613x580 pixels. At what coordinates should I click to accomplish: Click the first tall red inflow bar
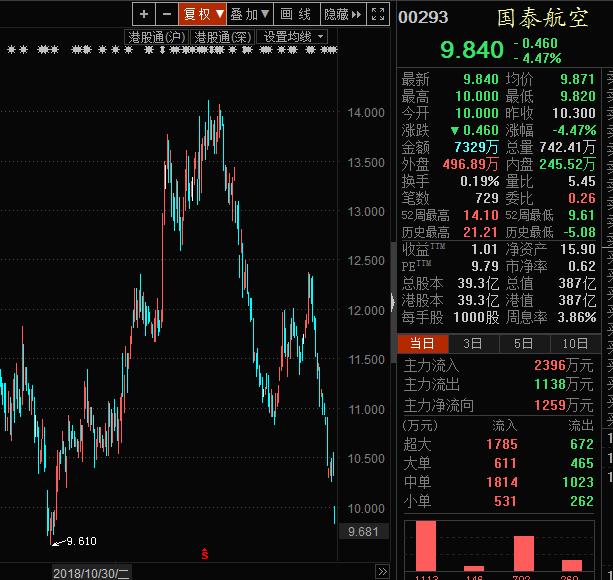tap(426, 546)
